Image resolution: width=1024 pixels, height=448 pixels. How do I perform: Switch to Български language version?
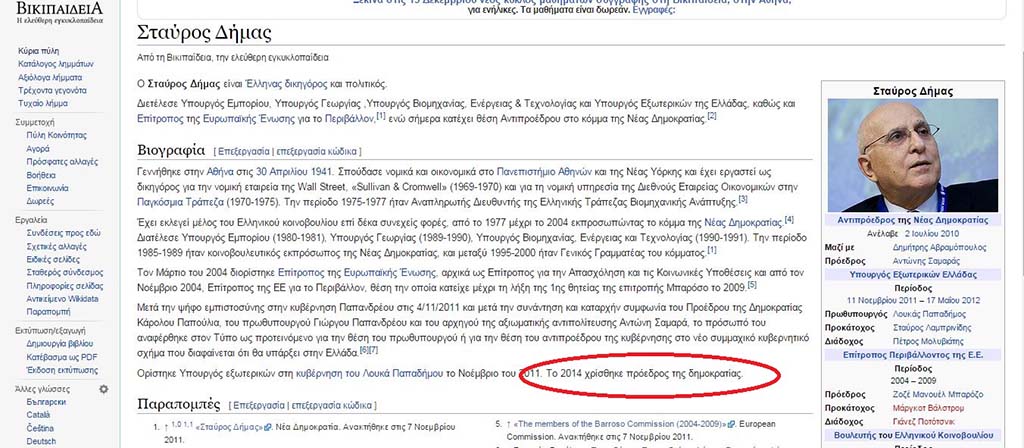[46, 402]
